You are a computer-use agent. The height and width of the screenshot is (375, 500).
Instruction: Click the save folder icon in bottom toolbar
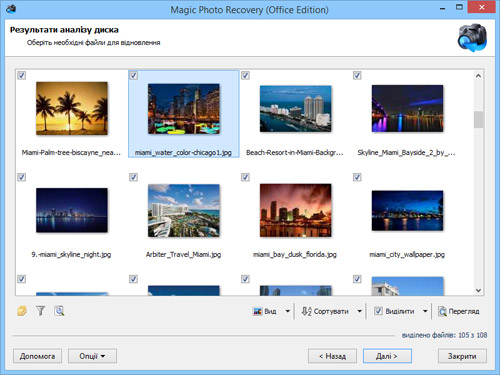point(22,311)
